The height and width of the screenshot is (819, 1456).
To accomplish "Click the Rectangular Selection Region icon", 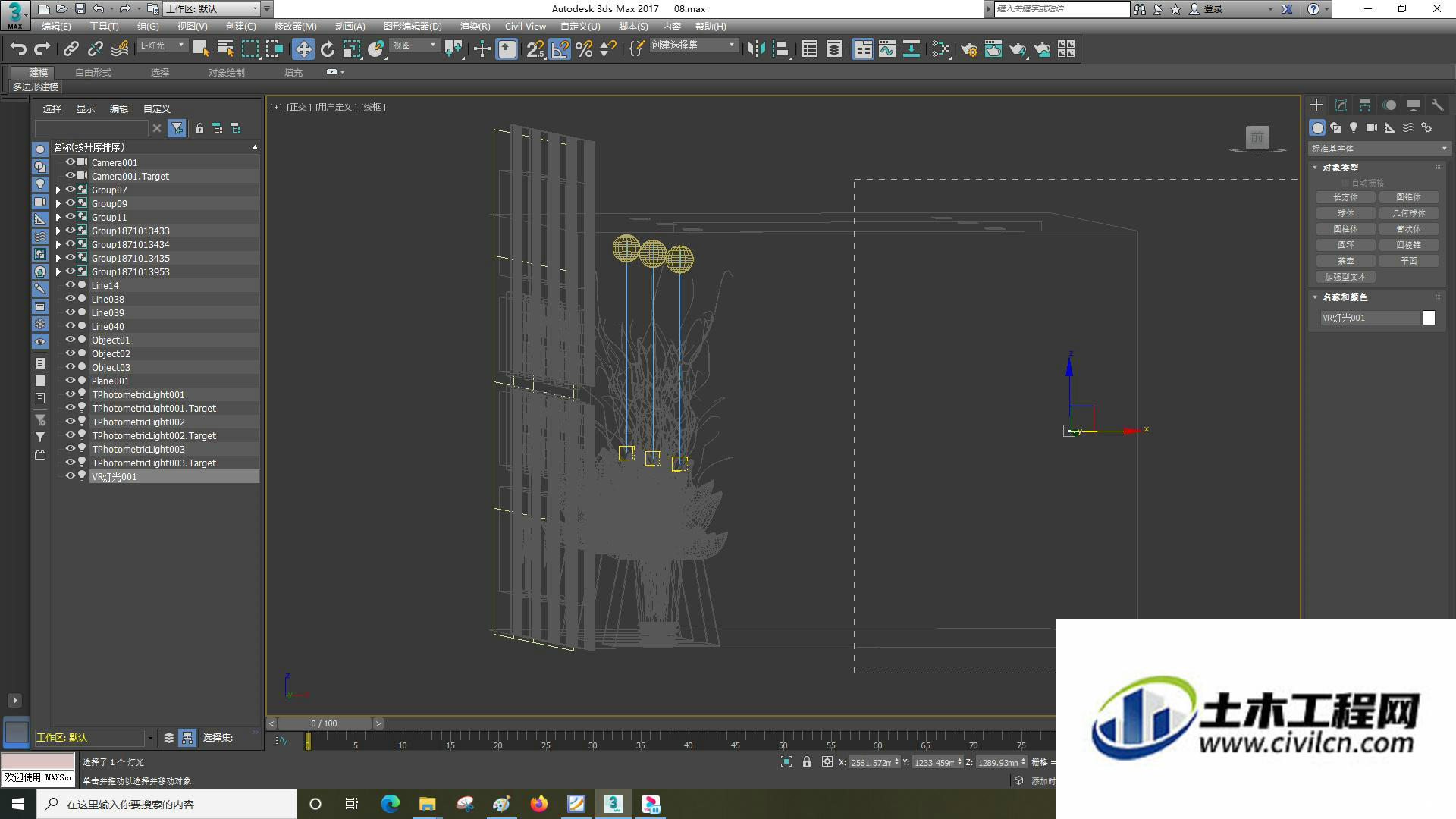I will (250, 49).
